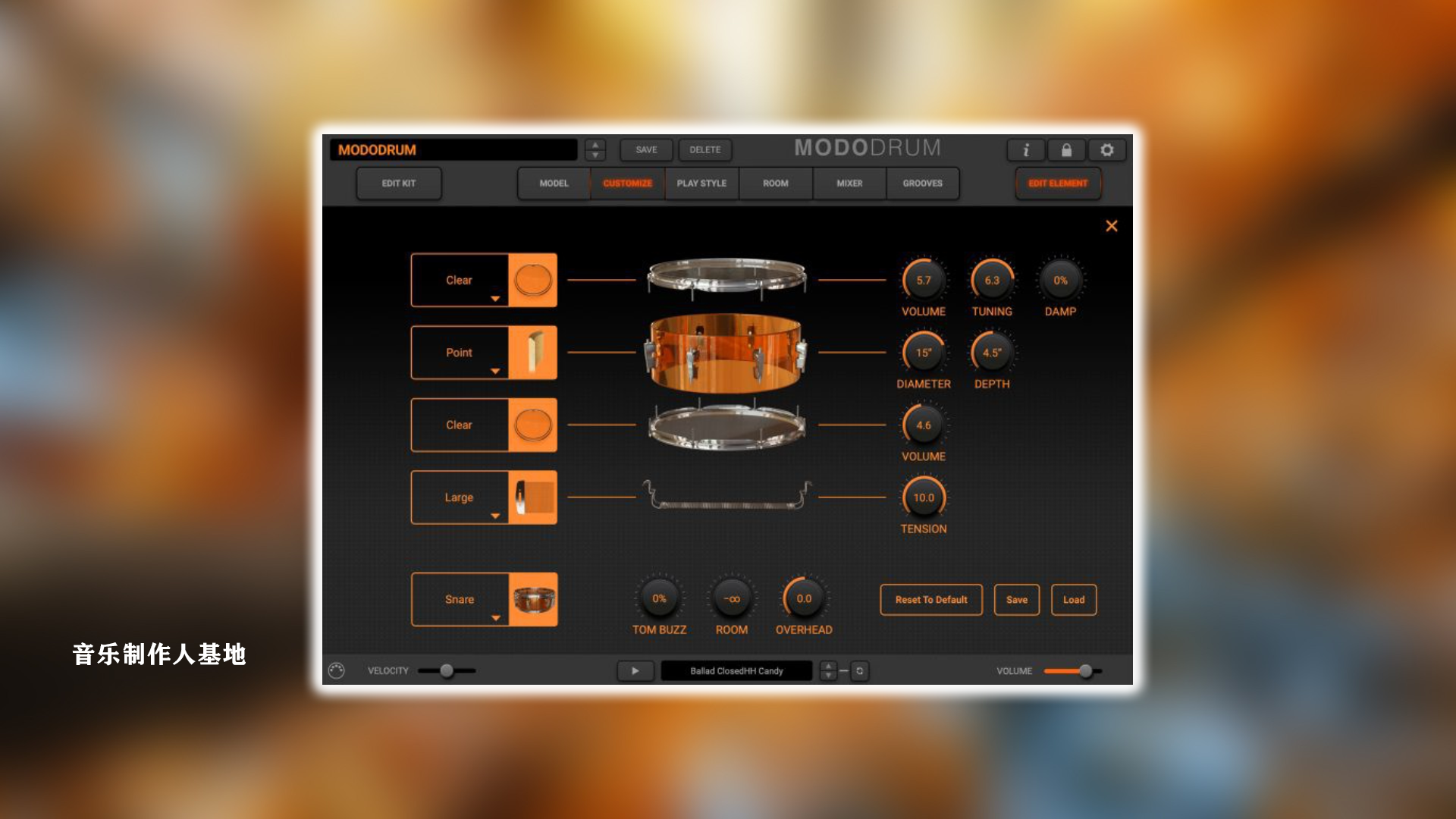Click the play button in transport
This screenshot has width=1456, height=819.
pyautogui.click(x=634, y=670)
